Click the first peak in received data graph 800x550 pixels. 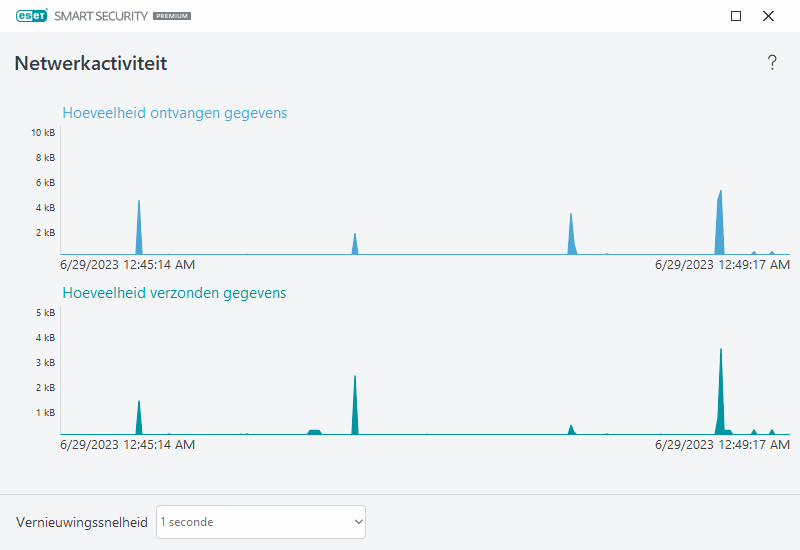pos(139,230)
